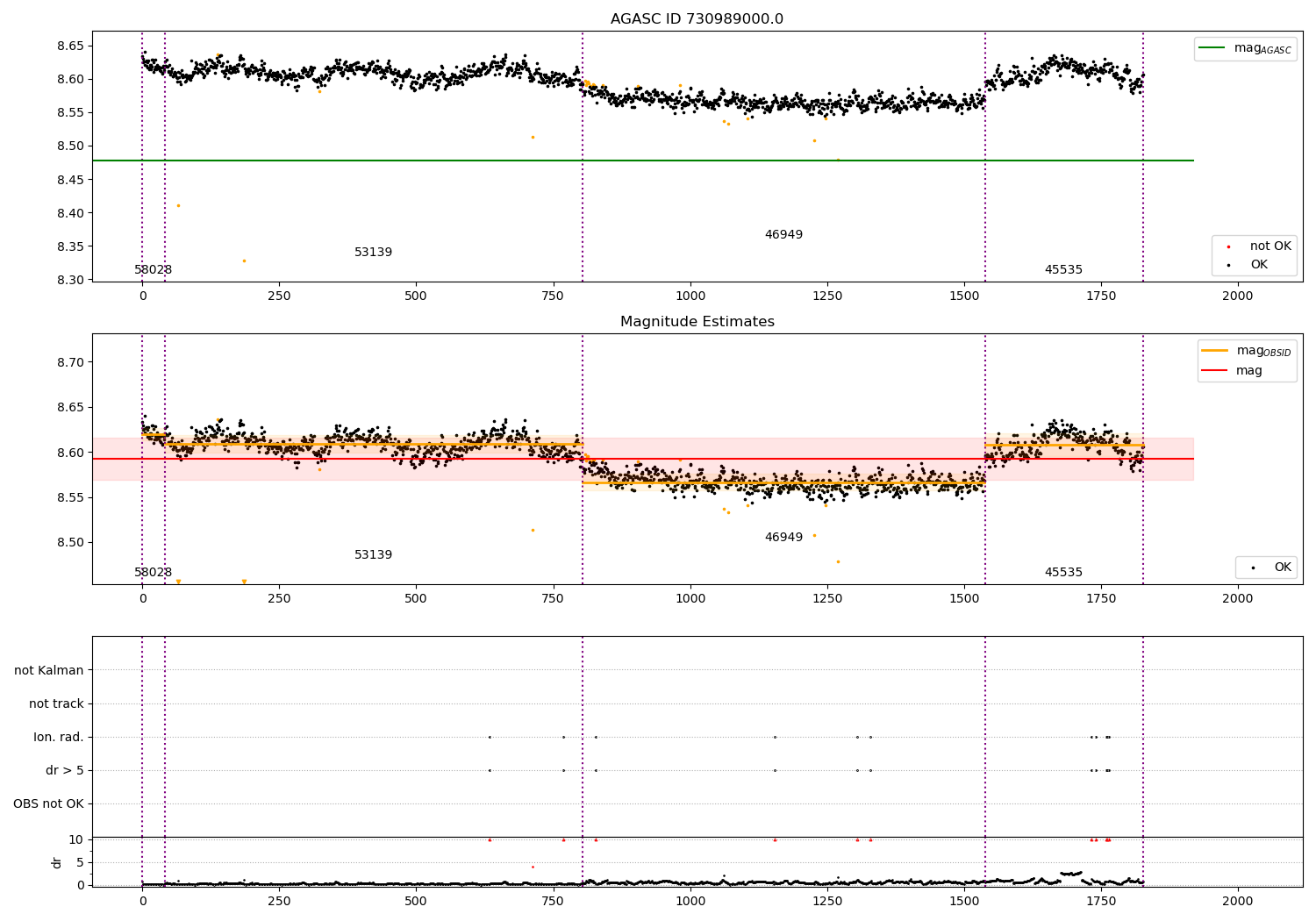
Task: Click orange outlier point near 8.33 in top plot
Action: (244, 261)
